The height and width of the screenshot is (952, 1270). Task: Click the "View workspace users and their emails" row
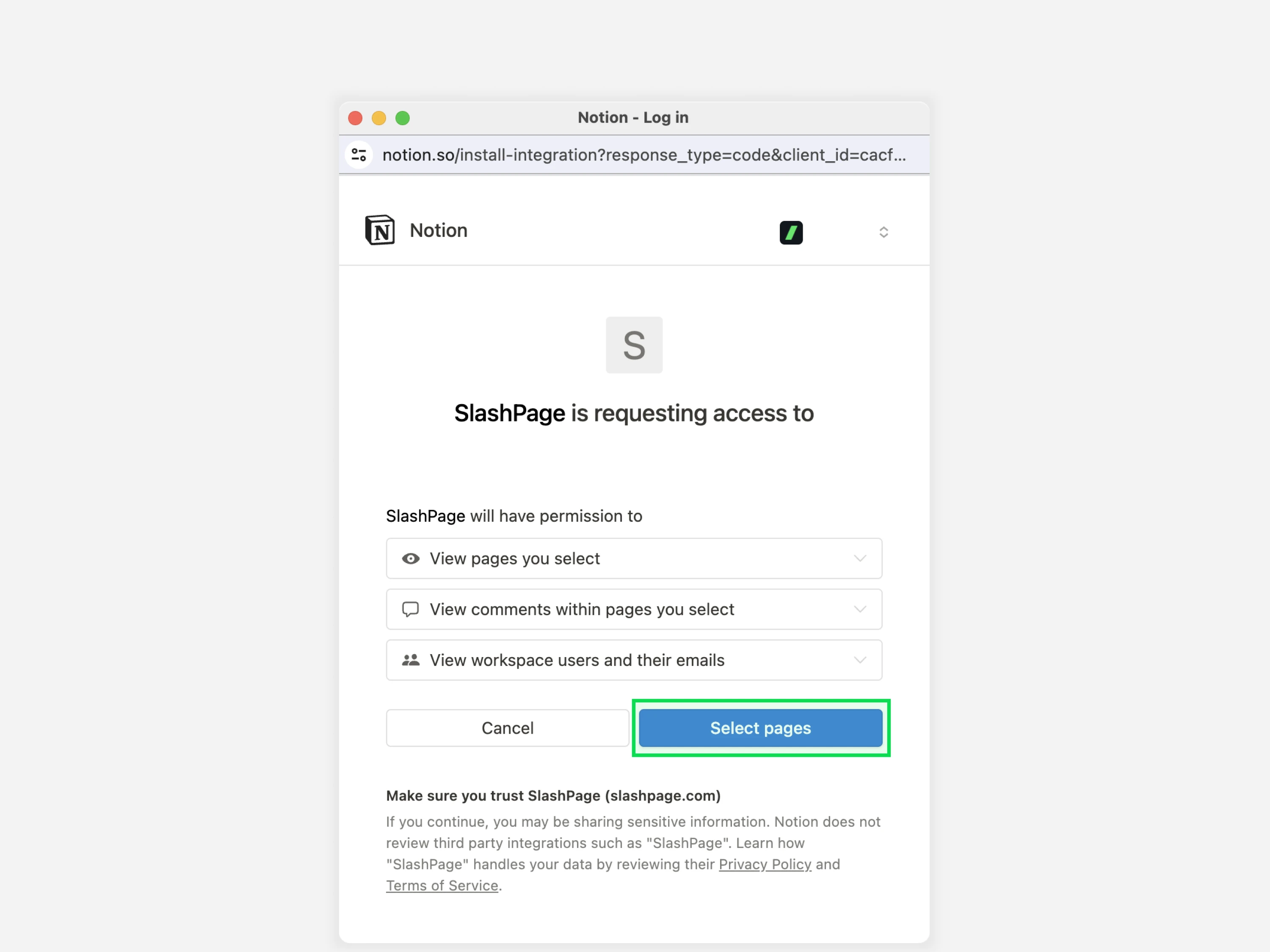pos(634,660)
